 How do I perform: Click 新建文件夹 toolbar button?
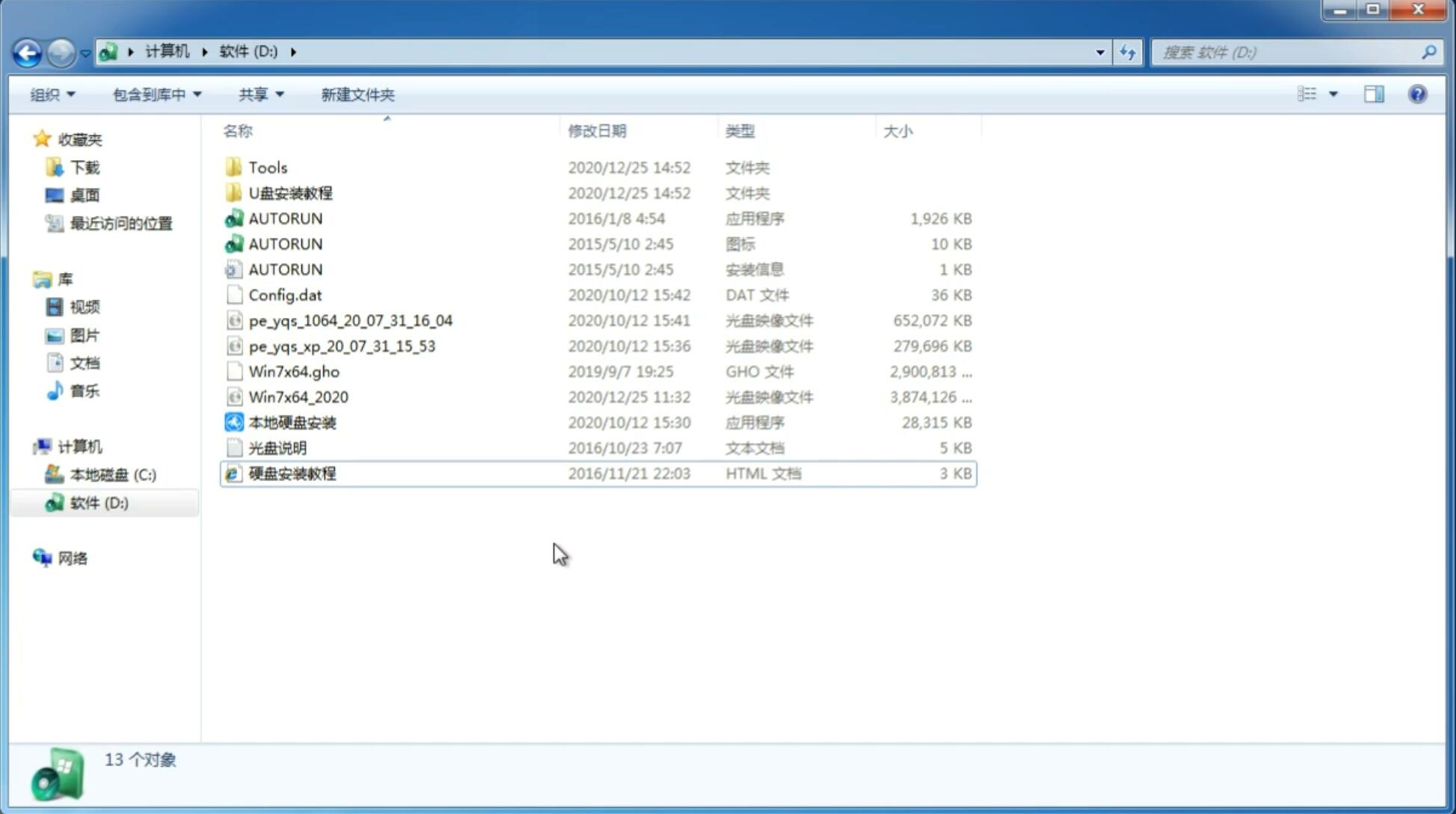click(x=357, y=94)
